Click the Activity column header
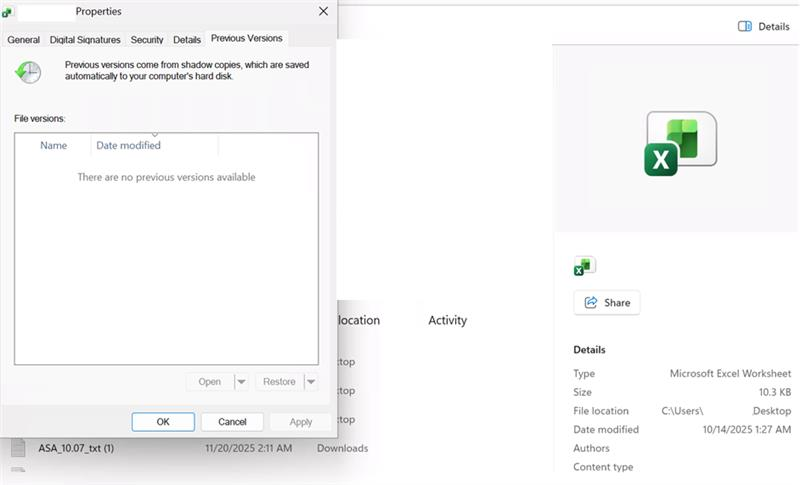Viewport: 800px width, 485px height. [x=447, y=320]
